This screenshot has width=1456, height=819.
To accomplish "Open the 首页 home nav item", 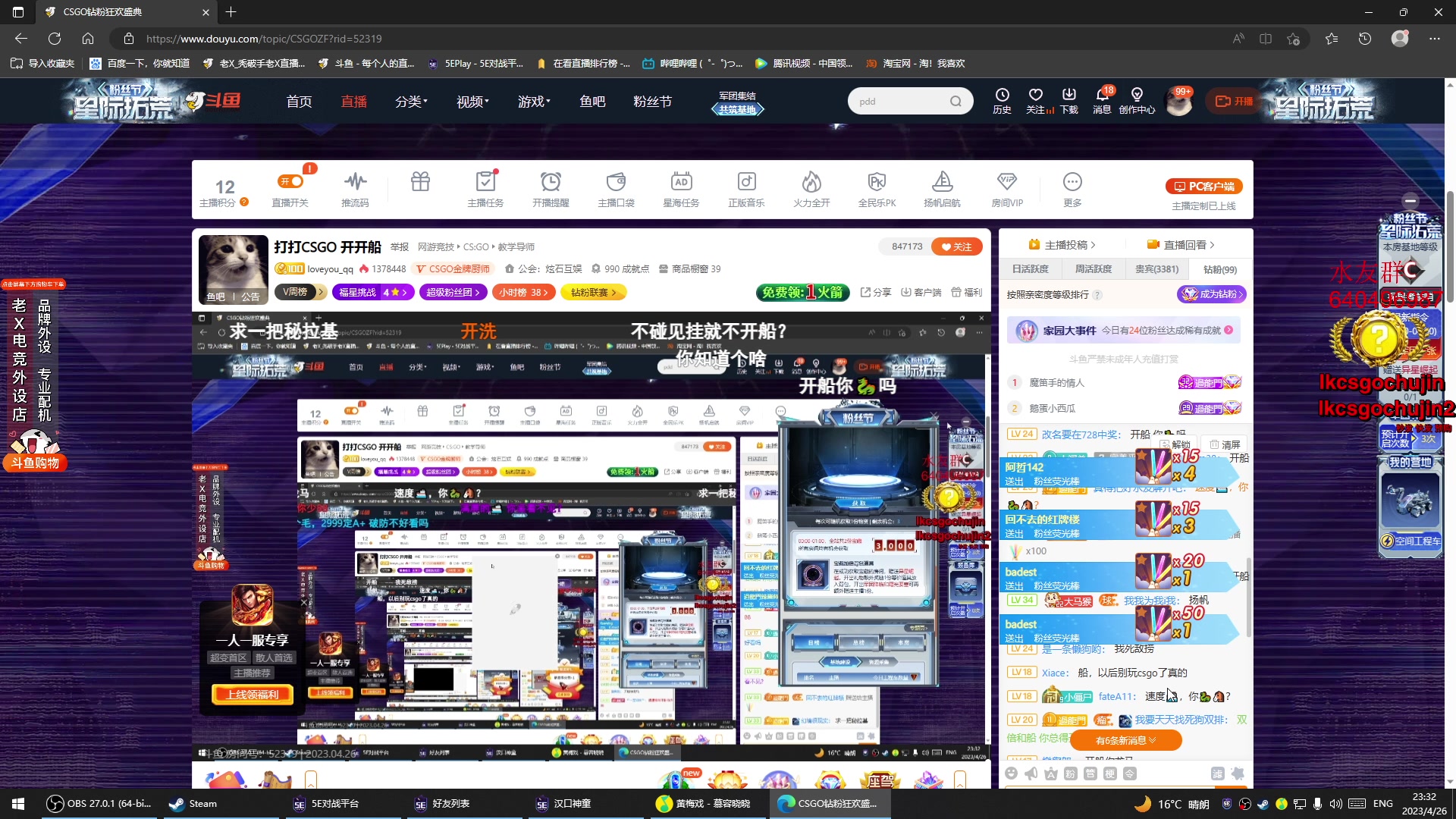I will [299, 102].
